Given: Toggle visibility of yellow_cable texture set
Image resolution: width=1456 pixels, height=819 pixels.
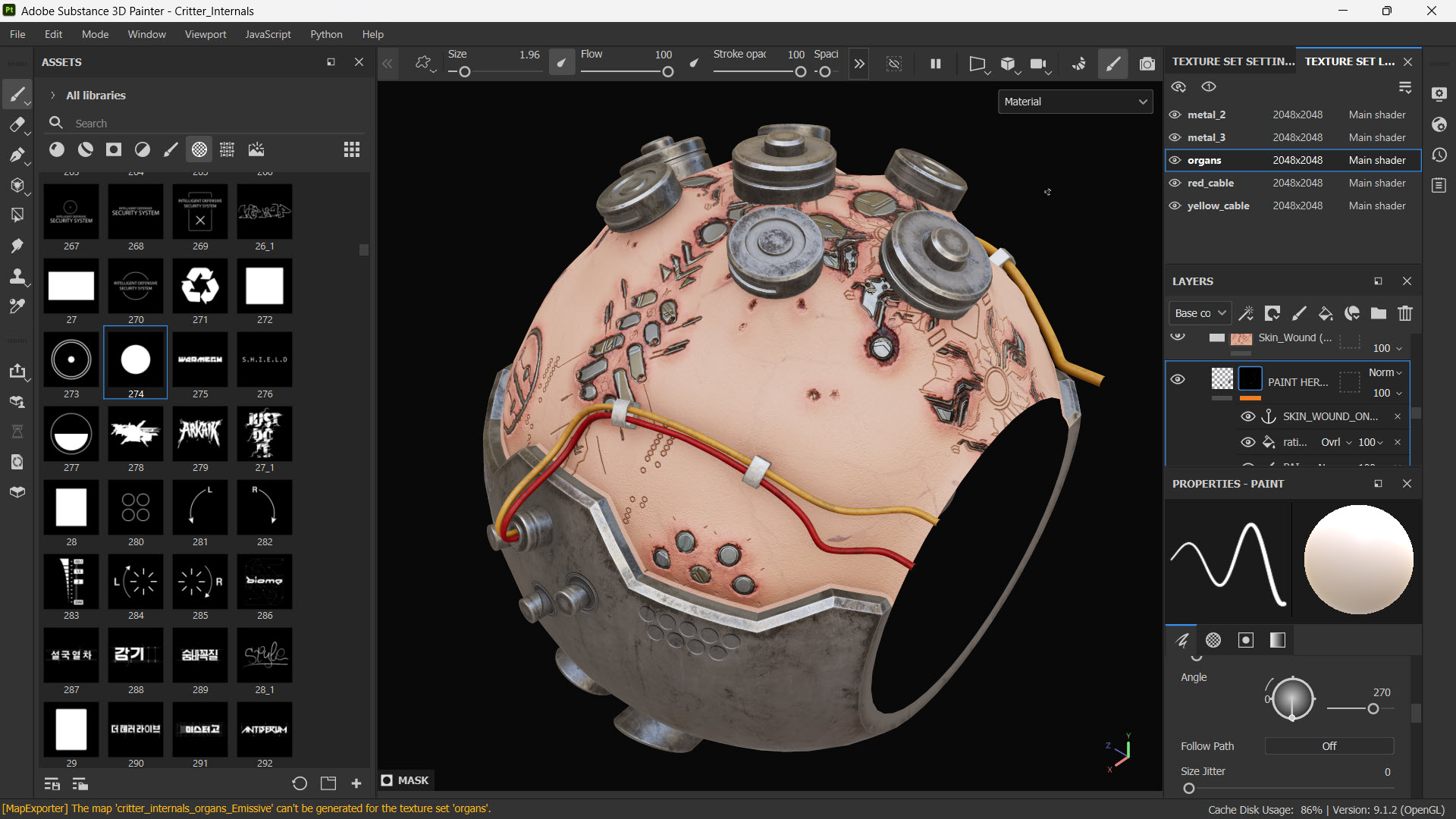Looking at the screenshot, I should pyautogui.click(x=1175, y=206).
